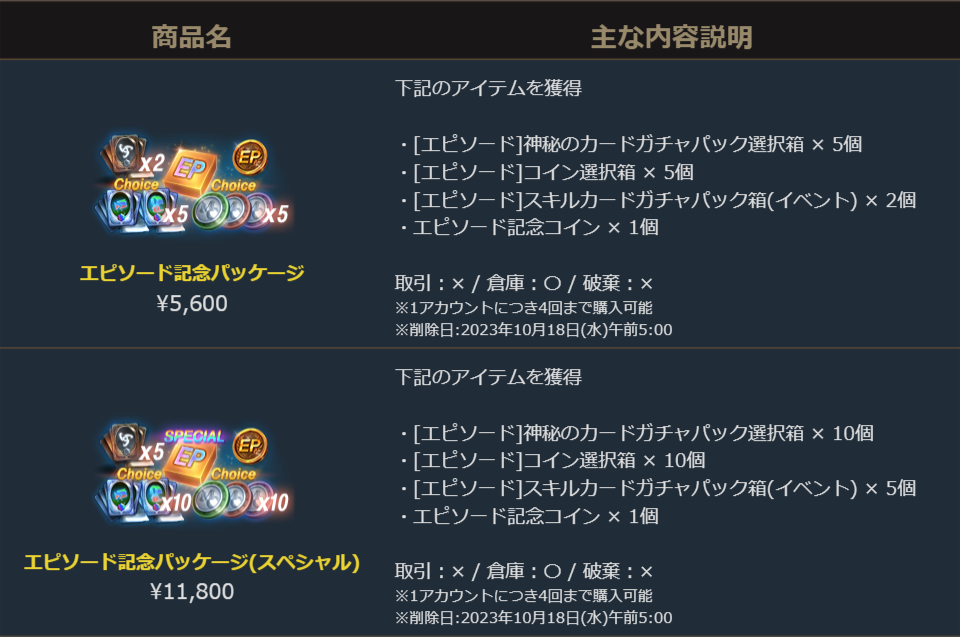960x637 pixels.
Task: Click the ¥5,600 price
Action: pyautogui.click(x=192, y=303)
